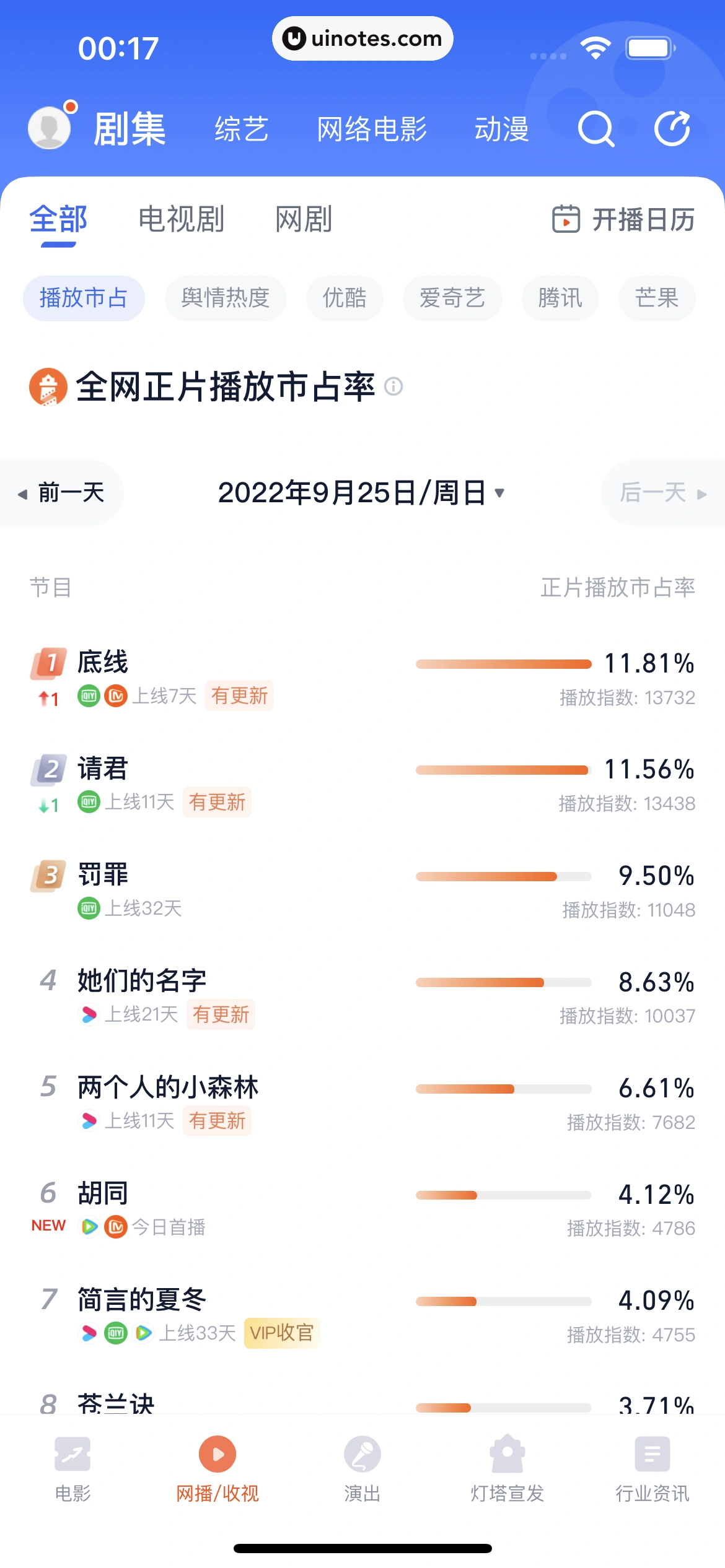Expand the 2022年9月25日 date picker

pos(361,493)
